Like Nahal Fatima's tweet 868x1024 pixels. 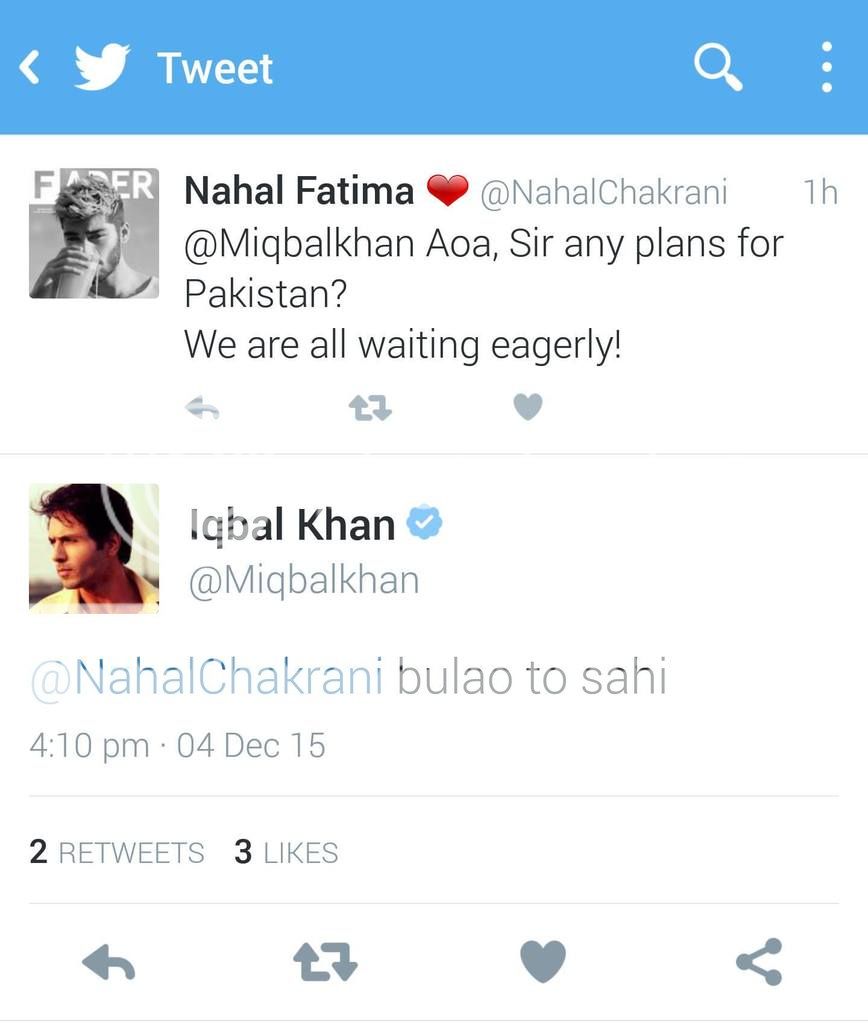(527, 407)
